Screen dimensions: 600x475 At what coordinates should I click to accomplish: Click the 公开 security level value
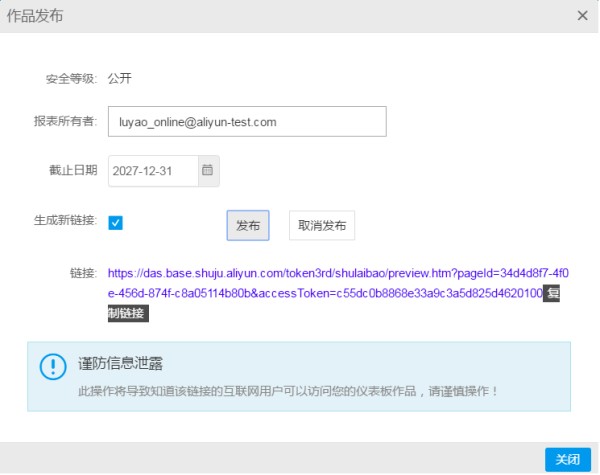click(119, 78)
